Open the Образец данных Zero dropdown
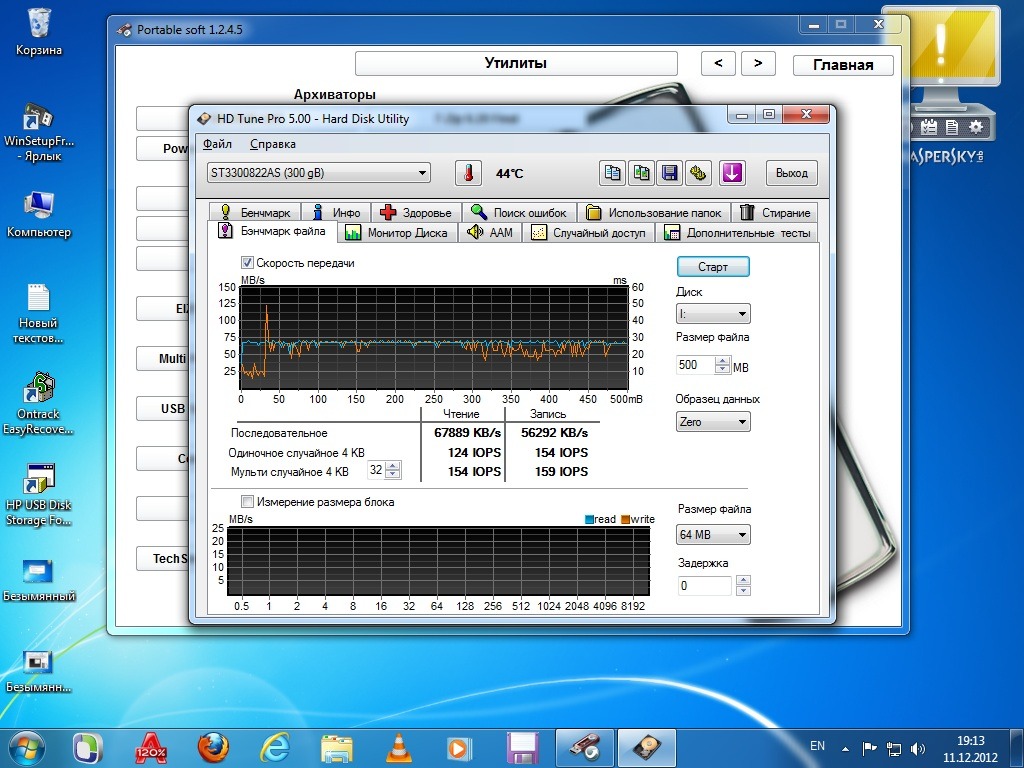Image resolution: width=1024 pixels, height=768 pixels. 712,421
